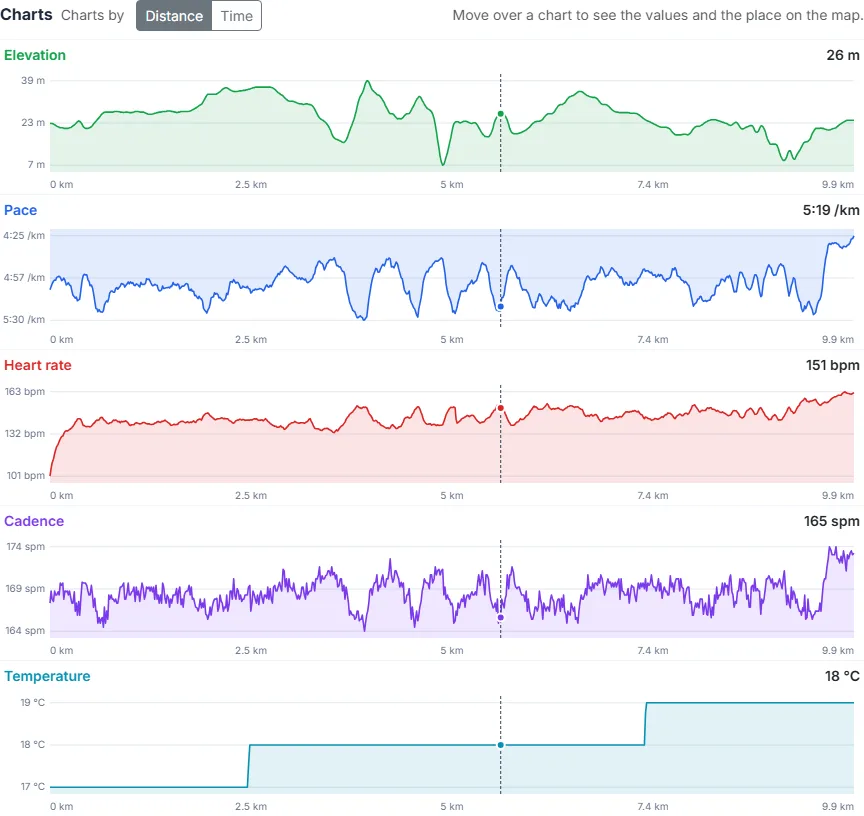Click the 163 bpm axis label

tap(25, 392)
